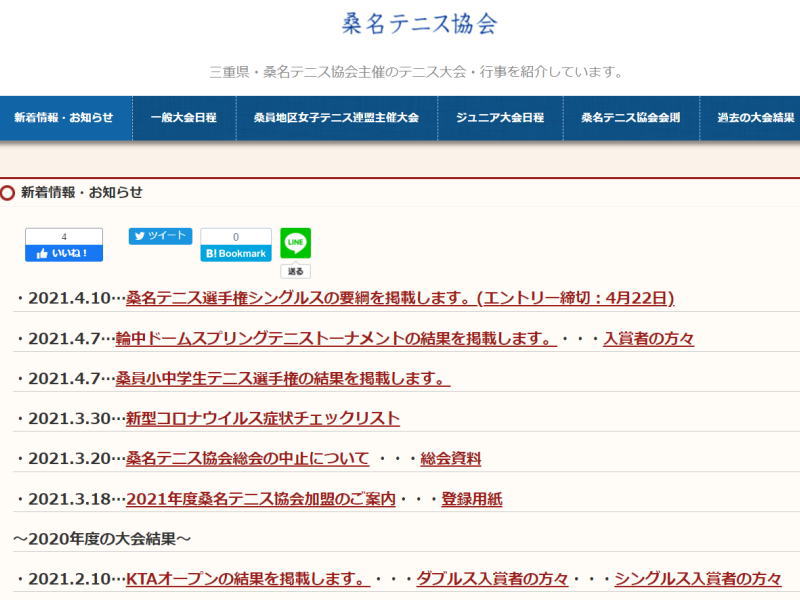Open 新型コロナウイルス症状チェックリスト link
Viewport: 800px width, 600px height.
262,418
